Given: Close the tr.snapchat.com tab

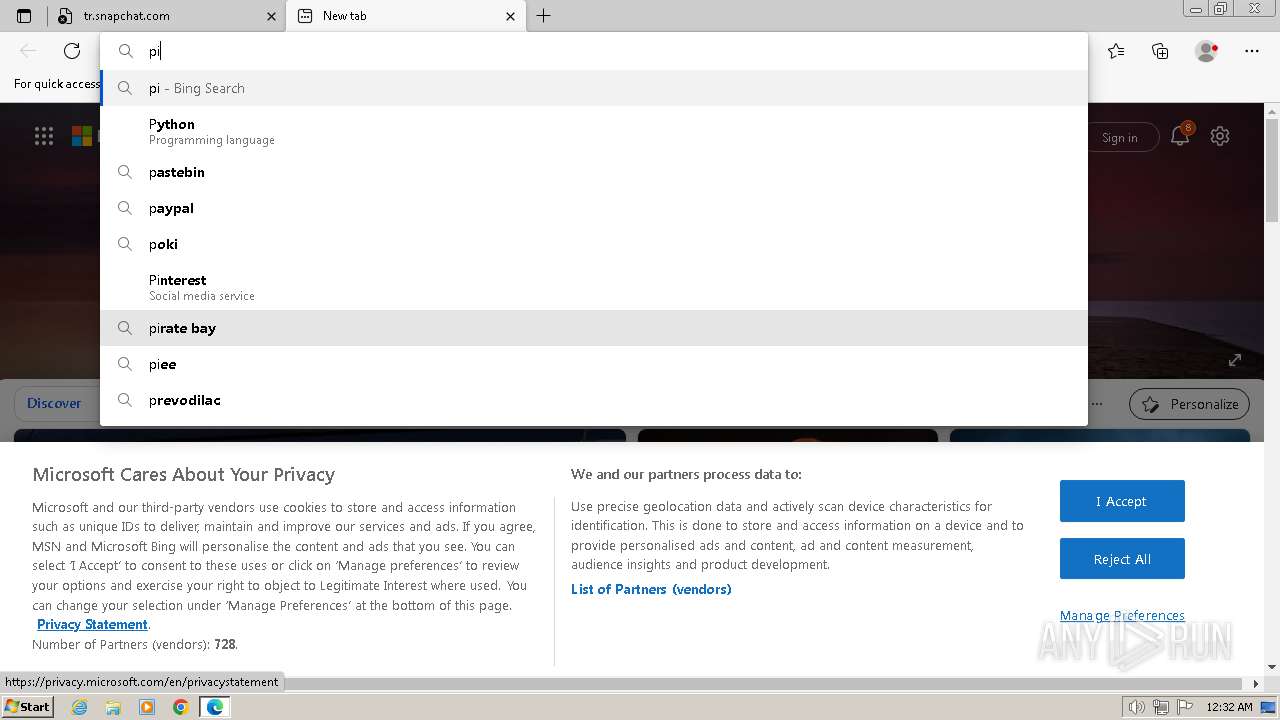Looking at the screenshot, I should coord(271,16).
